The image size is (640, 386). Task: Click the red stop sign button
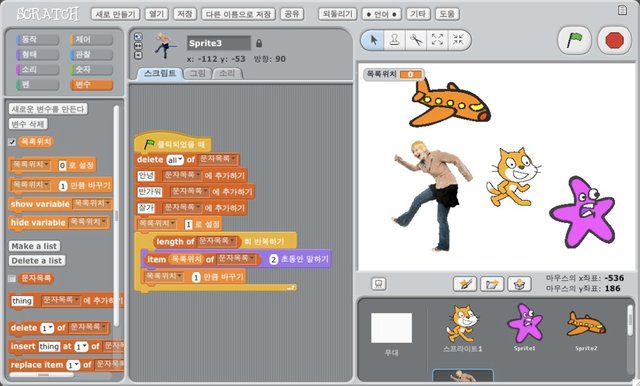614,40
